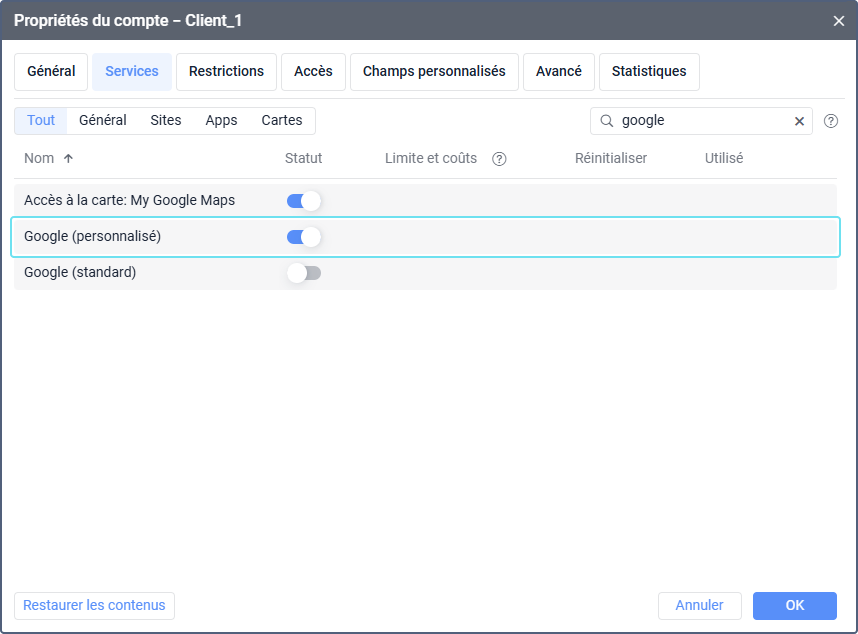Close the account properties dialog
The width and height of the screenshot is (858, 634).
pyautogui.click(x=838, y=20)
